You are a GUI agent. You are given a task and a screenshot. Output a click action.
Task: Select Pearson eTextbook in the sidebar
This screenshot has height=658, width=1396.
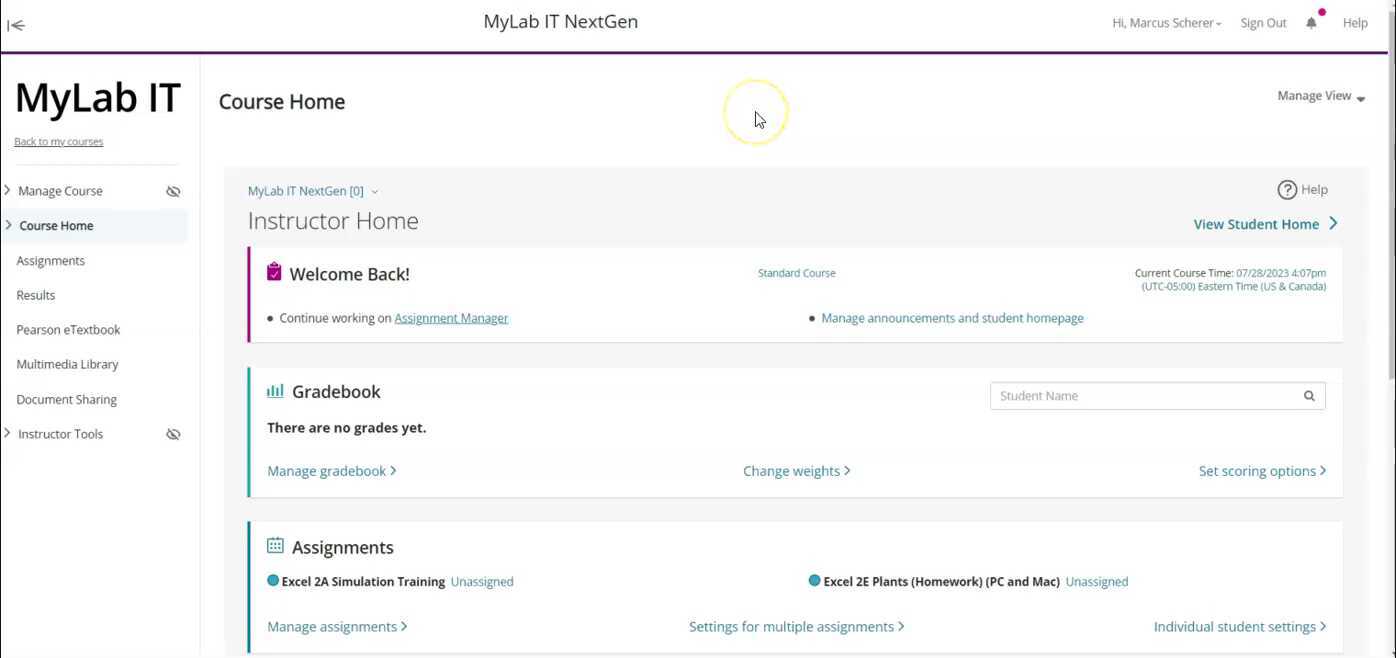tap(68, 329)
